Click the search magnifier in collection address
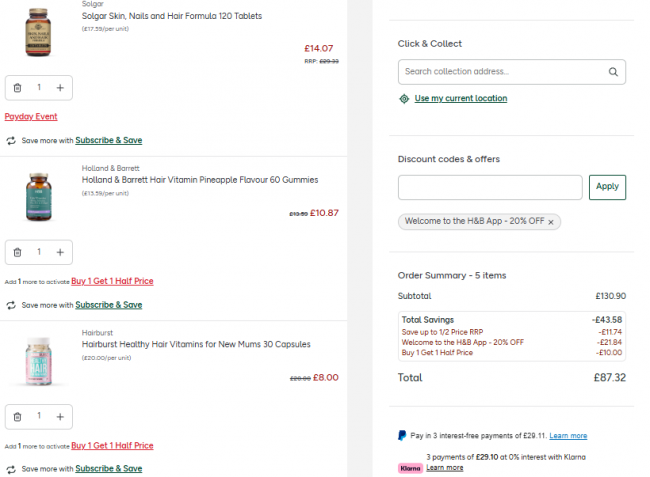650x477 pixels. (613, 72)
